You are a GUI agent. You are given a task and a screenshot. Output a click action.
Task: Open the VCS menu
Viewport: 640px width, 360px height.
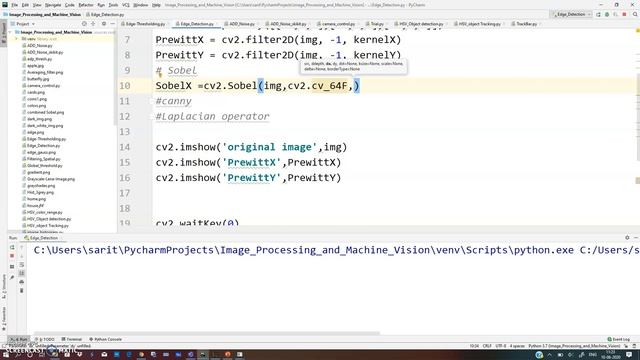[126, 5]
